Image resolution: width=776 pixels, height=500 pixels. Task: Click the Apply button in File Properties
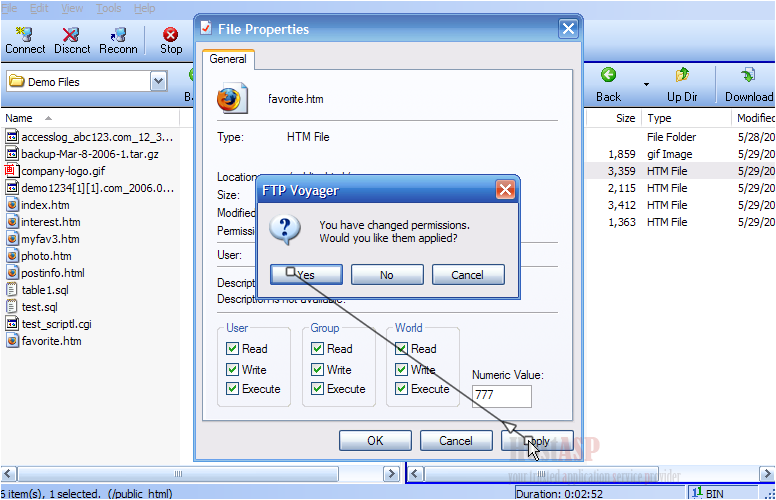pos(537,441)
